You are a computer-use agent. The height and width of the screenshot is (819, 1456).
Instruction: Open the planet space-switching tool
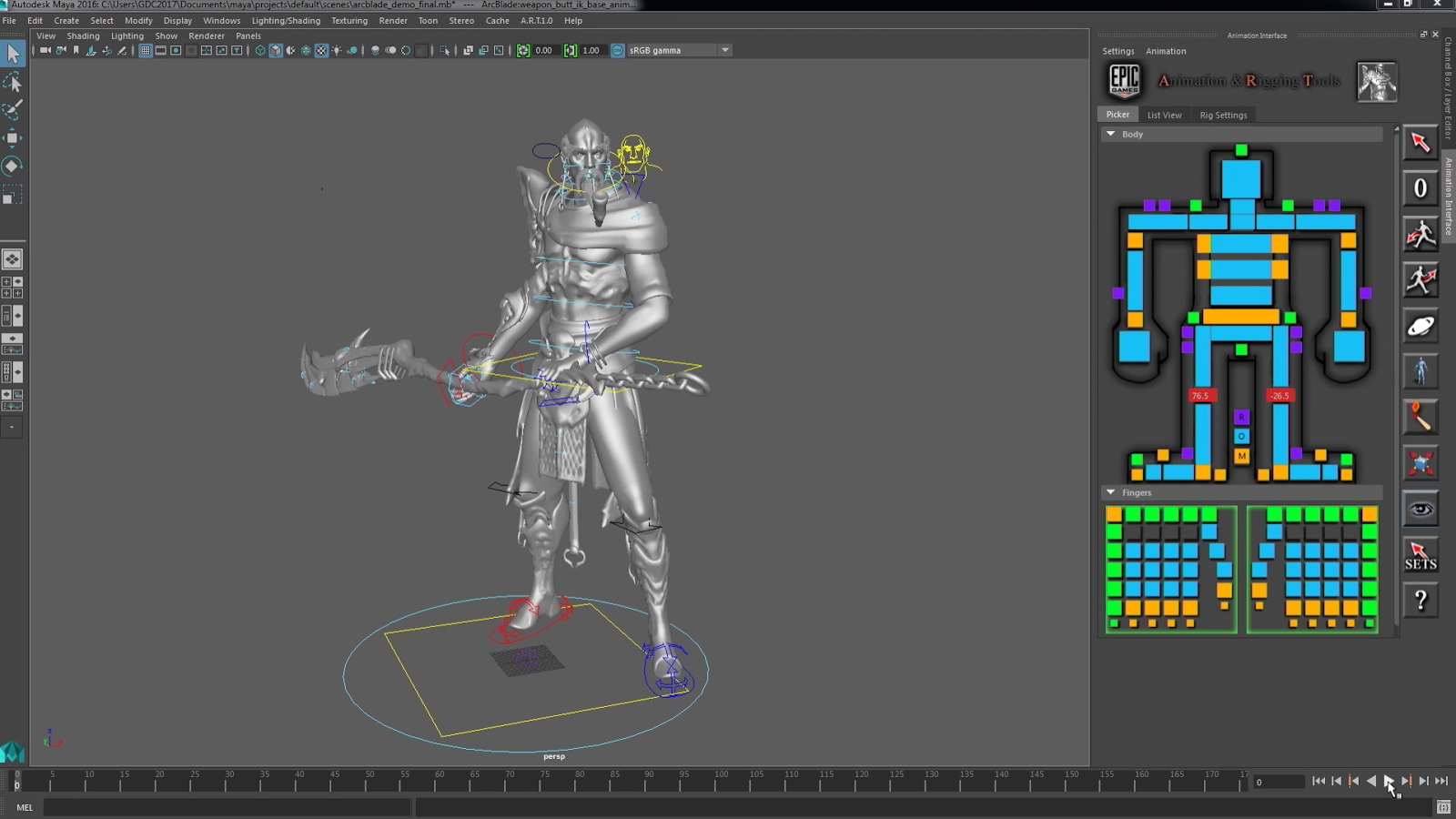1420,326
